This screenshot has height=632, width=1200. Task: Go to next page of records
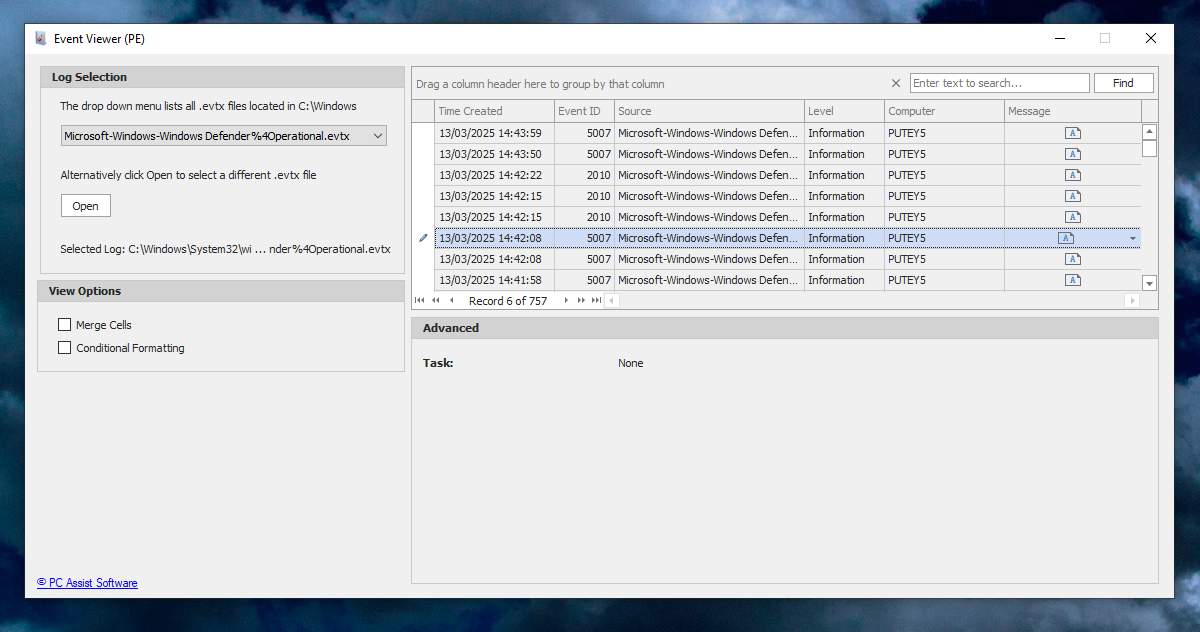(x=581, y=300)
